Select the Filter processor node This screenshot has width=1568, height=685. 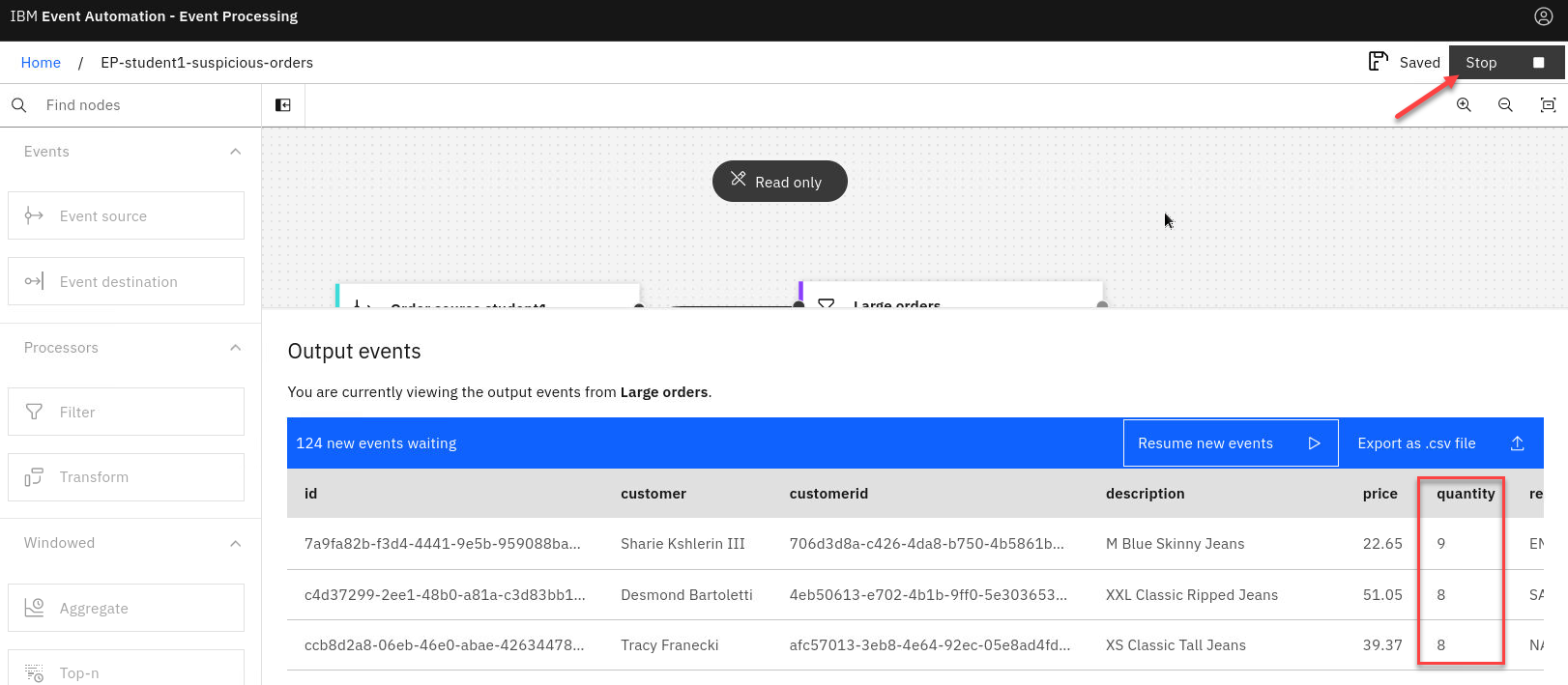(126, 412)
